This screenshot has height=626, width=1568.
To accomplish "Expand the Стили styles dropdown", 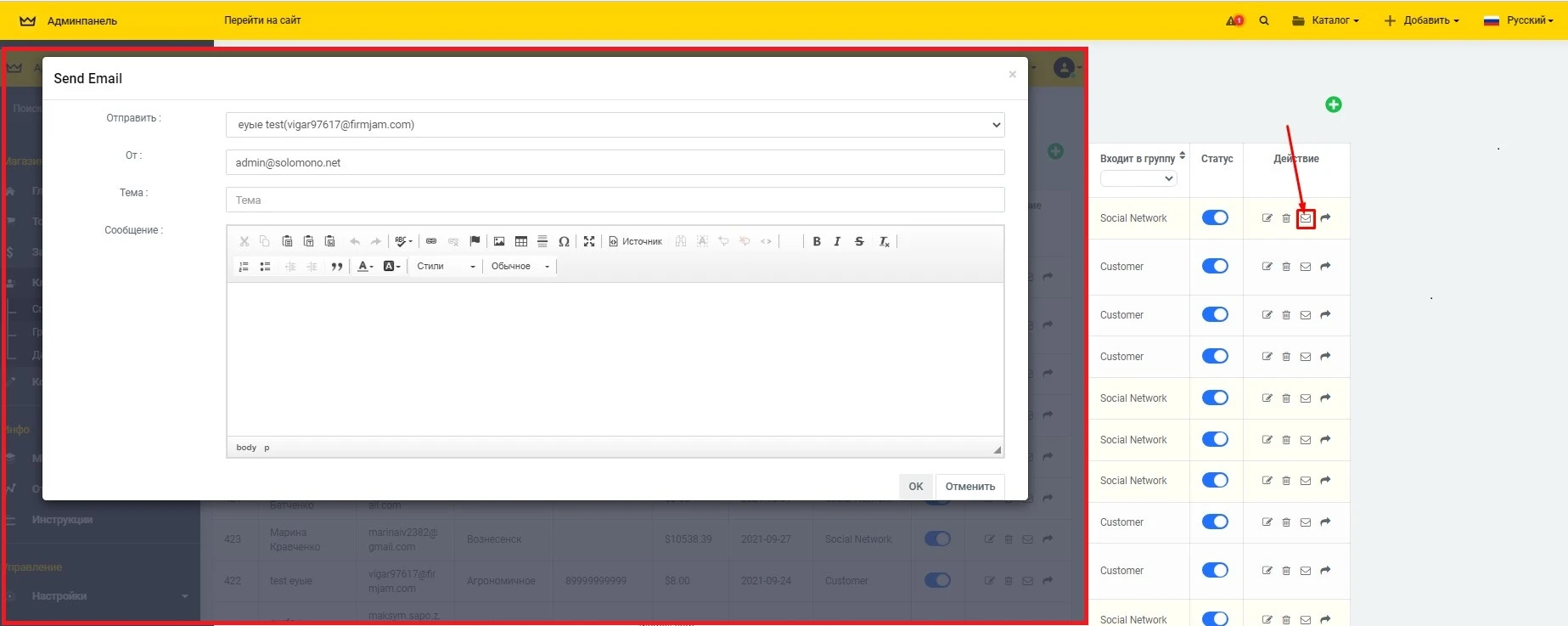I will 446,266.
